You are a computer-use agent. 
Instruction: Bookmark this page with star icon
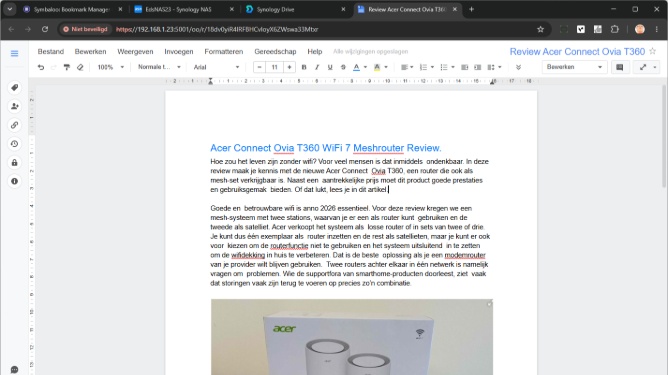[540, 29]
